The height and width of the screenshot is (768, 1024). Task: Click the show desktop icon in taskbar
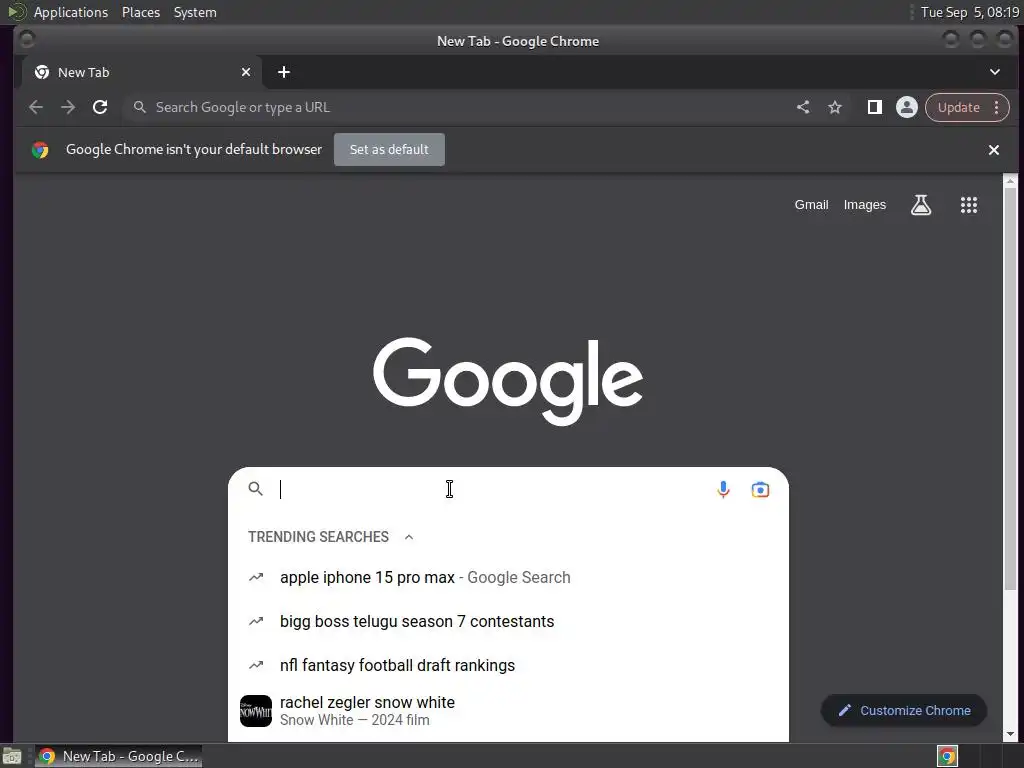click(x=12, y=756)
